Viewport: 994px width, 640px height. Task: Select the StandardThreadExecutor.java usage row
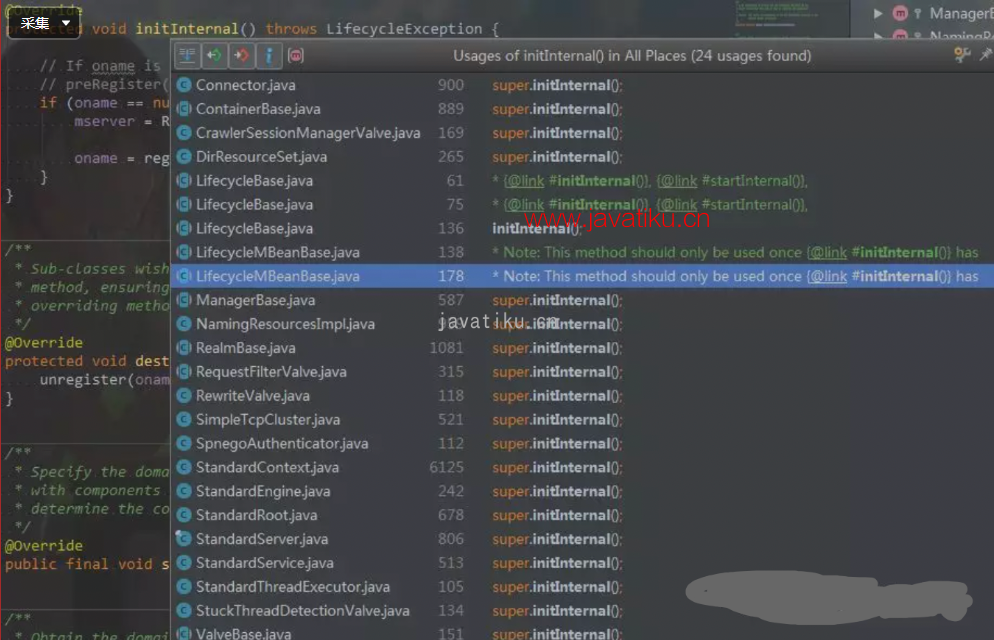[x=582, y=587]
